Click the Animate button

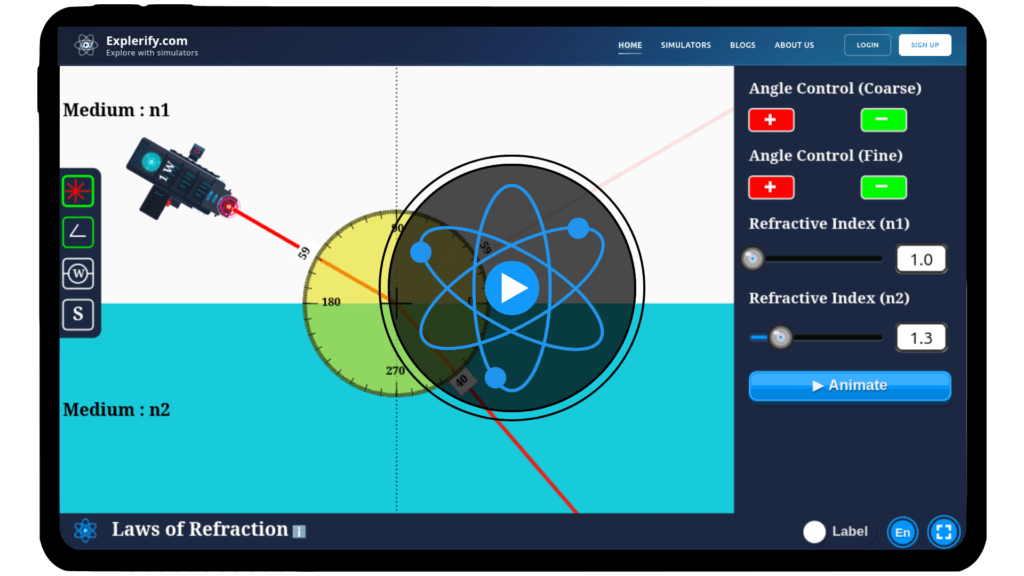[x=849, y=385]
